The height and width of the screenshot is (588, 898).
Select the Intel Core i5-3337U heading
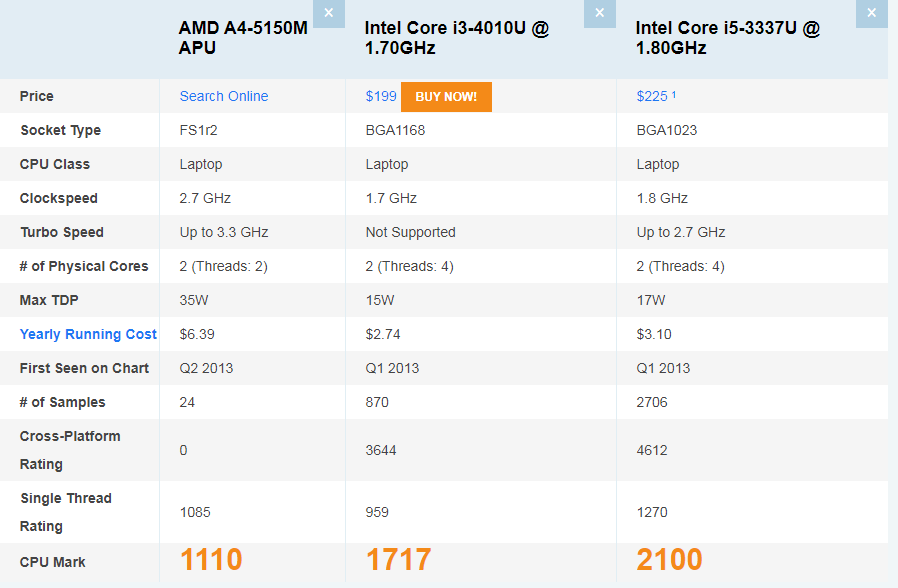click(x=727, y=38)
